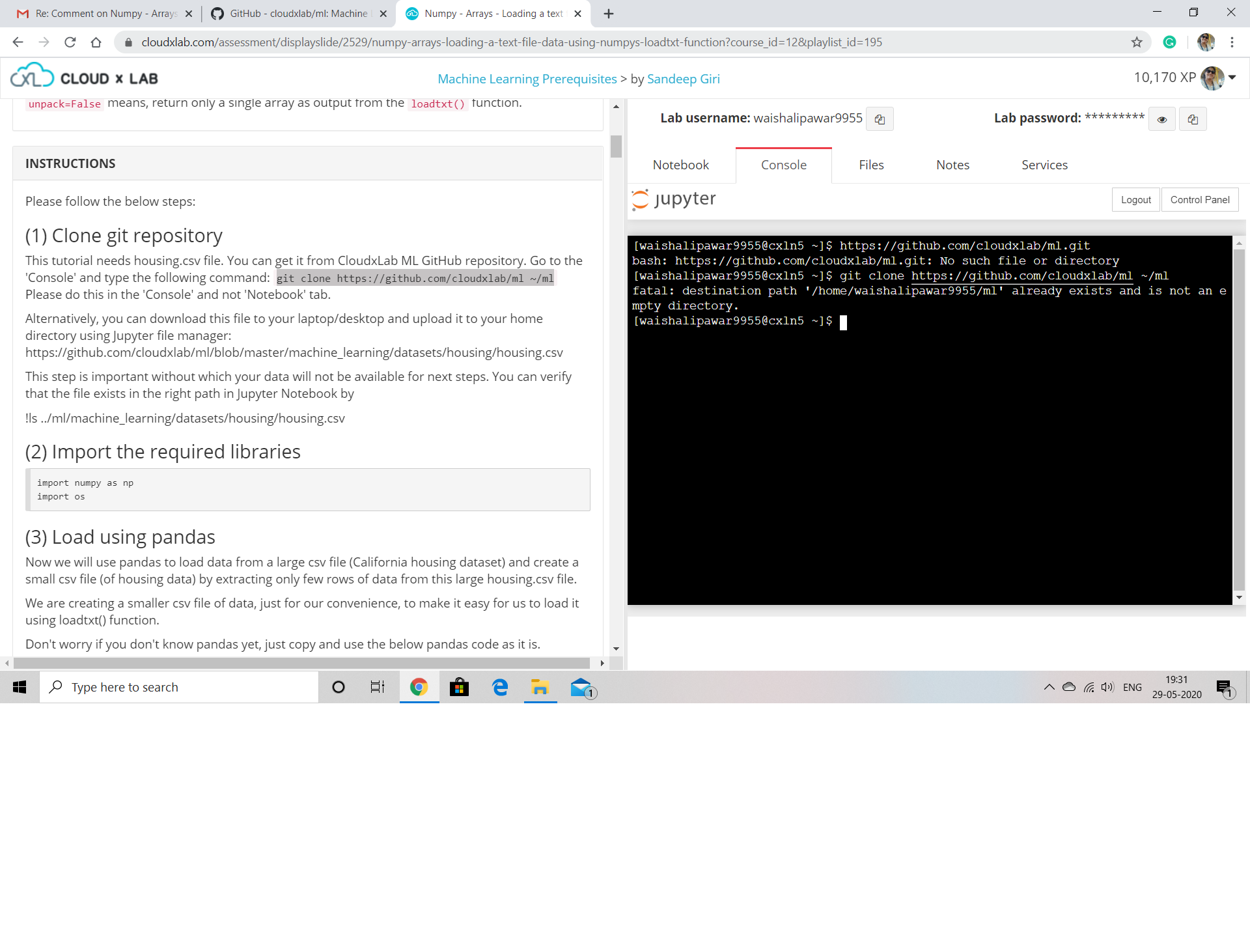Viewport: 1250px width, 952px height.
Task: Switch to the Notebook tab
Action: tap(680, 165)
